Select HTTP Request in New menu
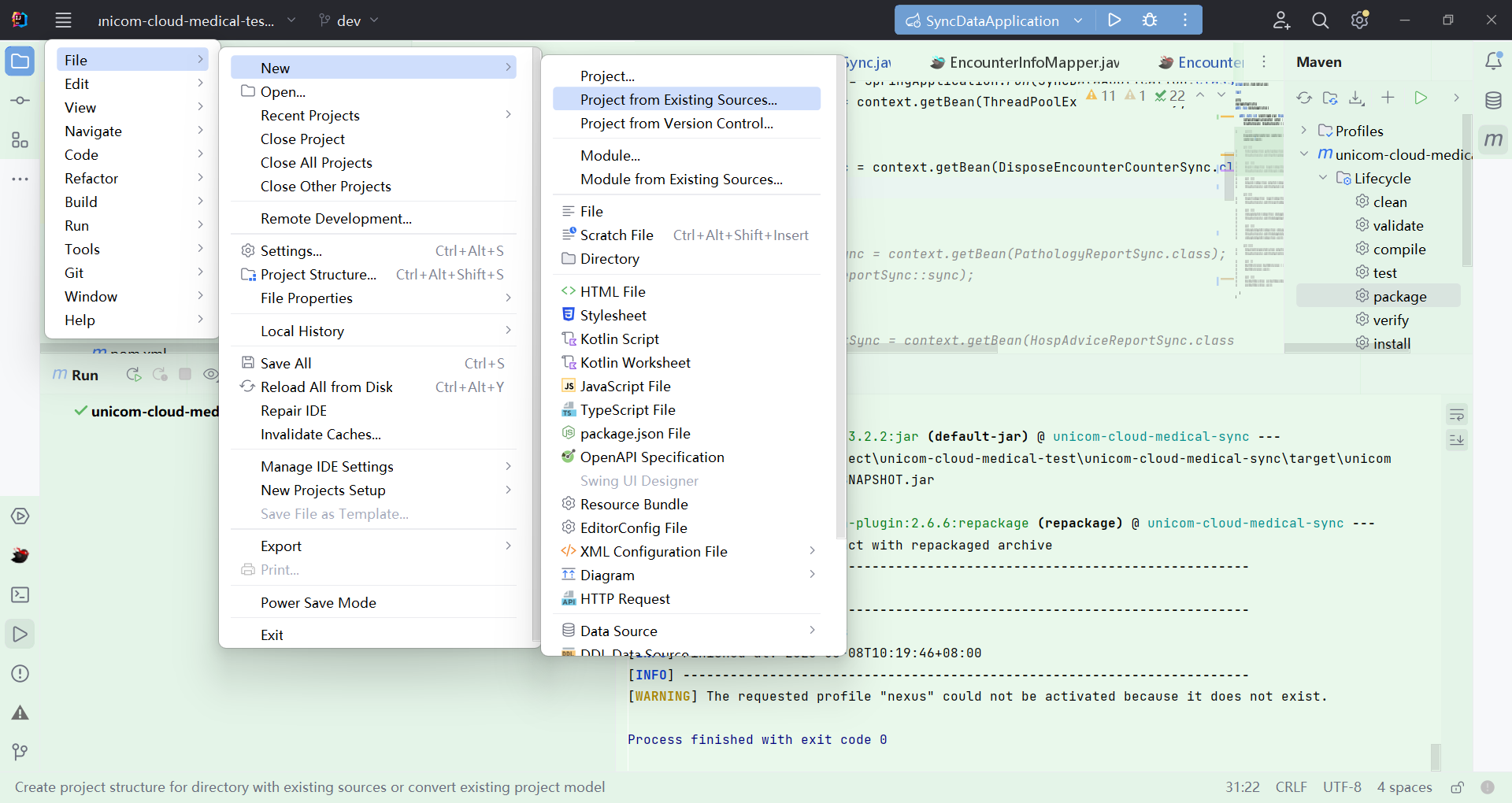The height and width of the screenshot is (803, 1512). pos(687,599)
